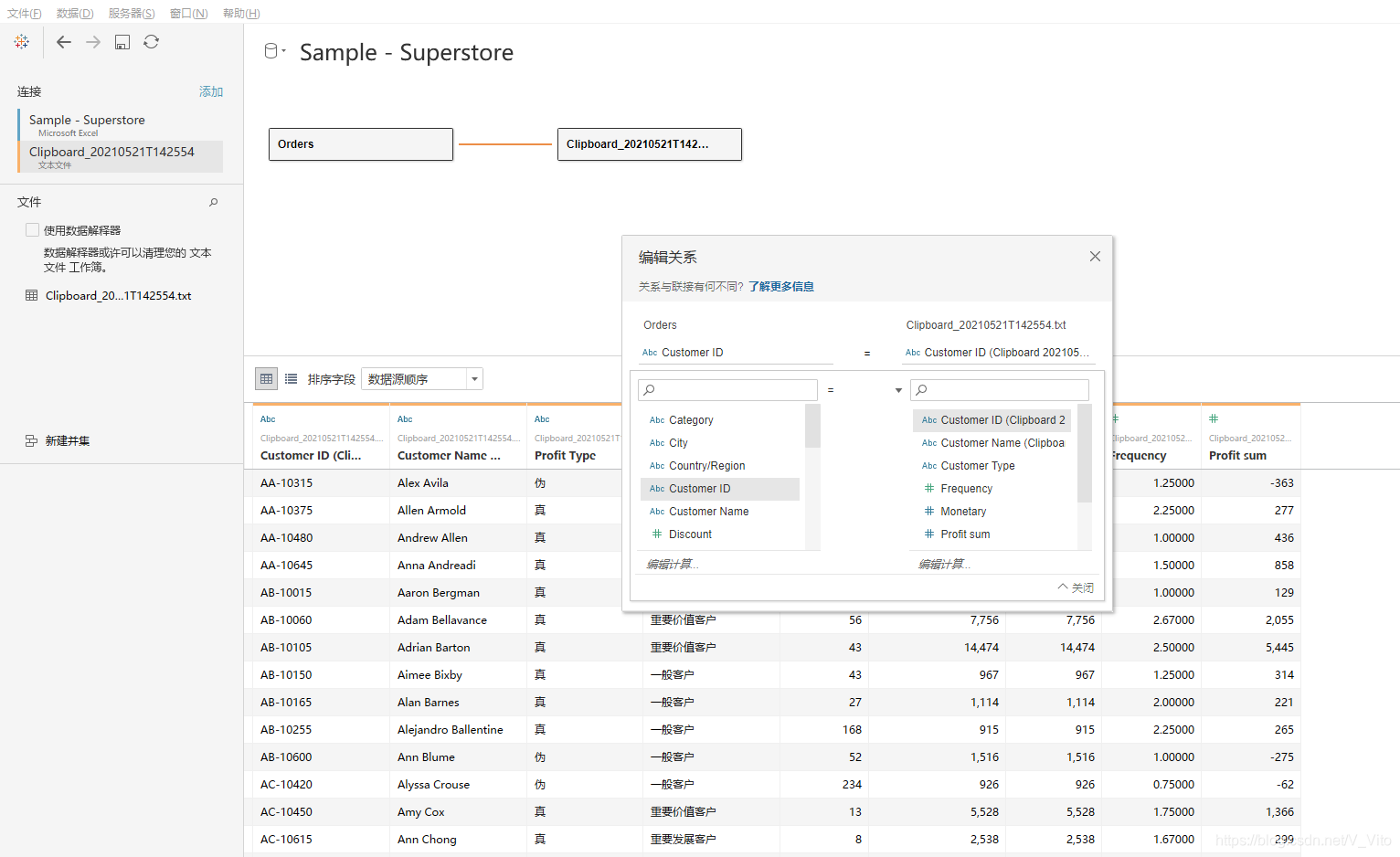Choose Customer Name in left field list
Image resolution: width=1400 pixels, height=857 pixels.
coord(720,512)
